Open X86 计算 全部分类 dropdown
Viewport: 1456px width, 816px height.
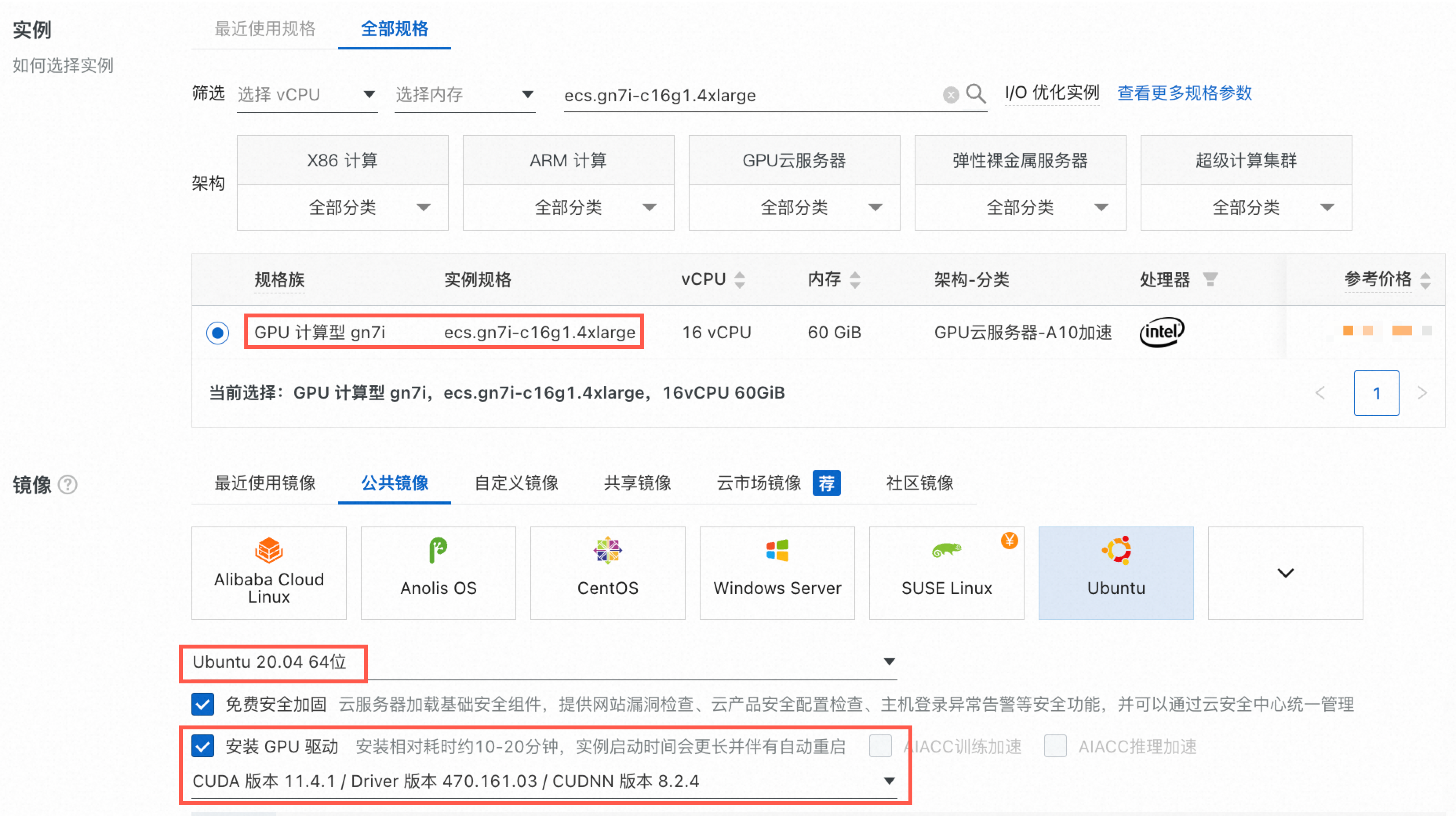pyautogui.click(x=342, y=208)
